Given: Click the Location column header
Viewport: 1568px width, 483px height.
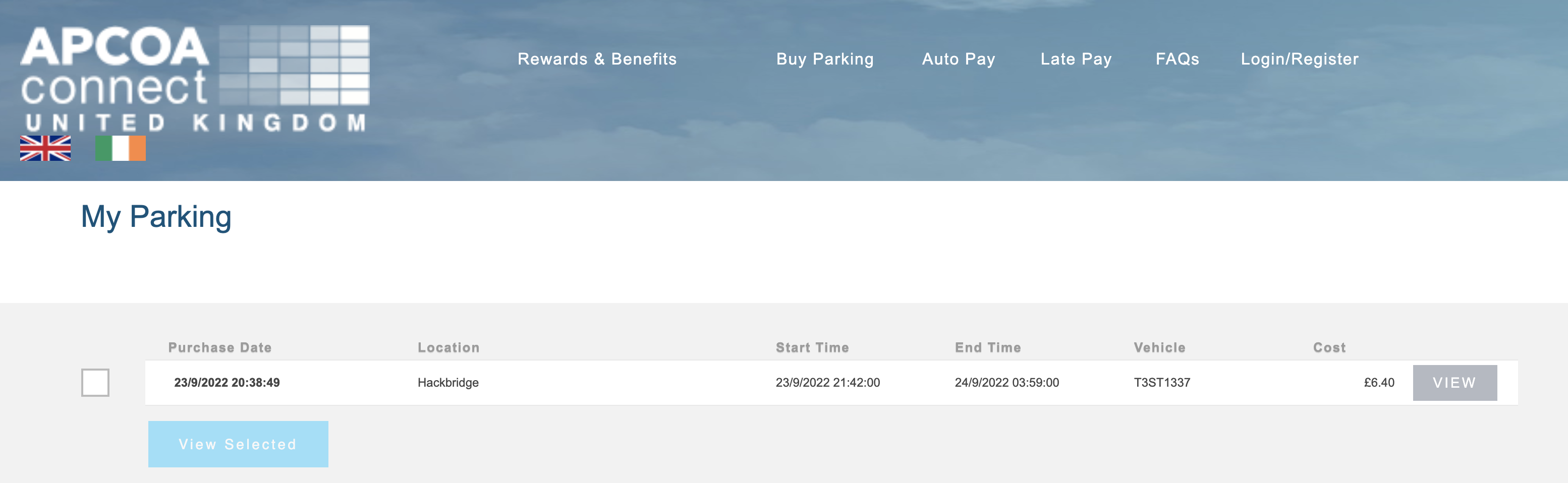Looking at the screenshot, I should 449,347.
